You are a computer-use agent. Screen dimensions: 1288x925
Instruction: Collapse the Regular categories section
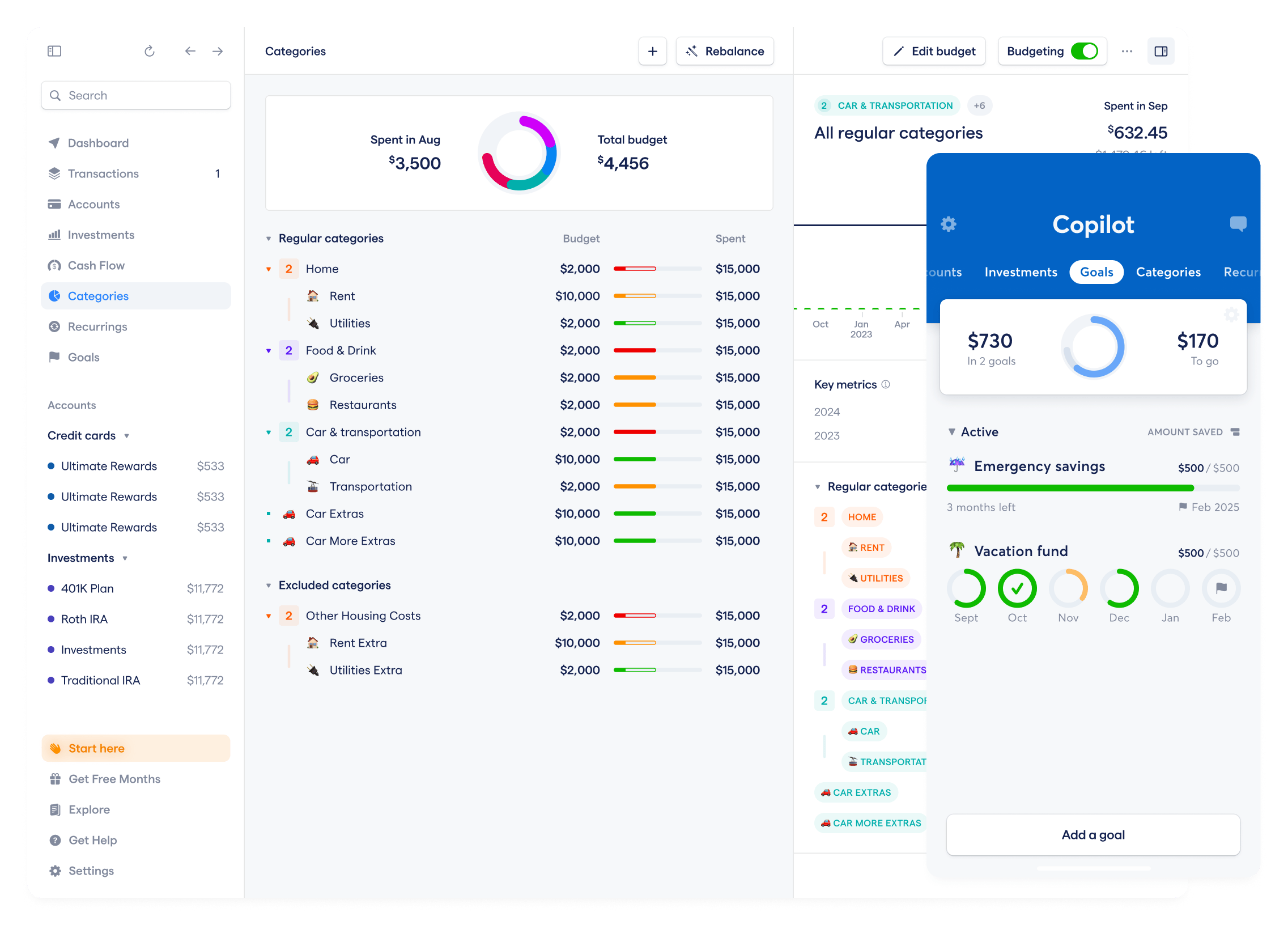[x=269, y=239]
